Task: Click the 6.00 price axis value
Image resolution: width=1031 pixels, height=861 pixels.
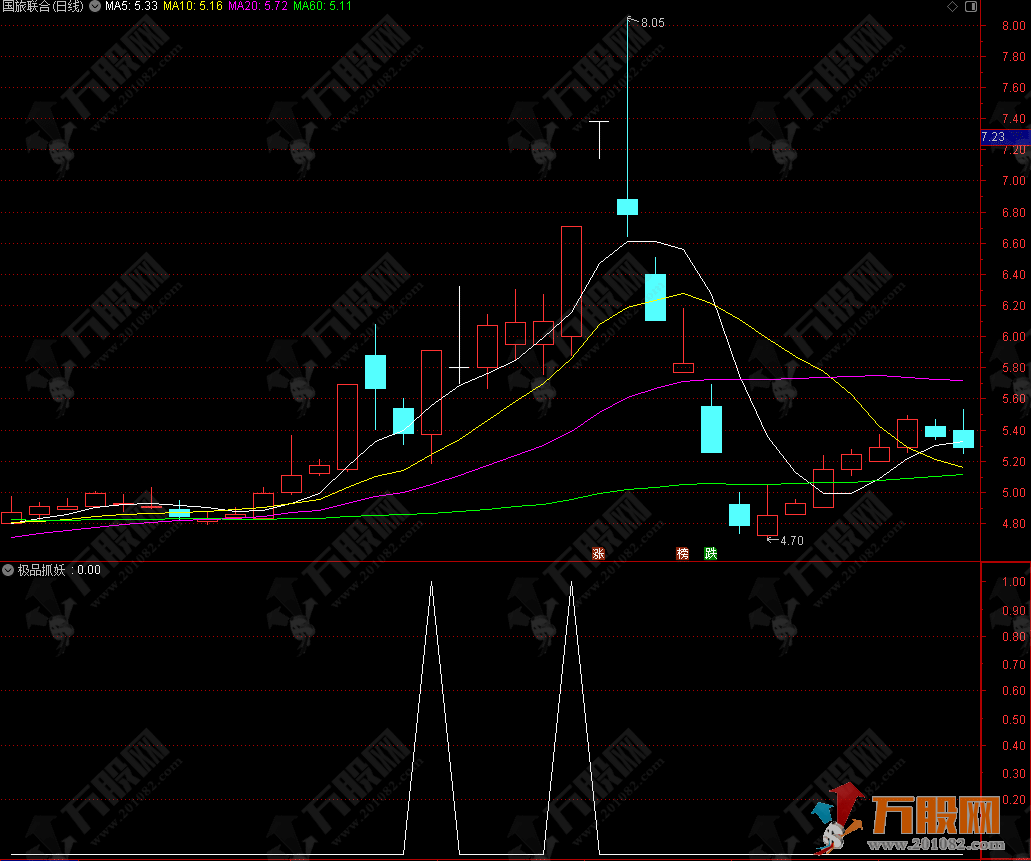Action: point(1013,336)
